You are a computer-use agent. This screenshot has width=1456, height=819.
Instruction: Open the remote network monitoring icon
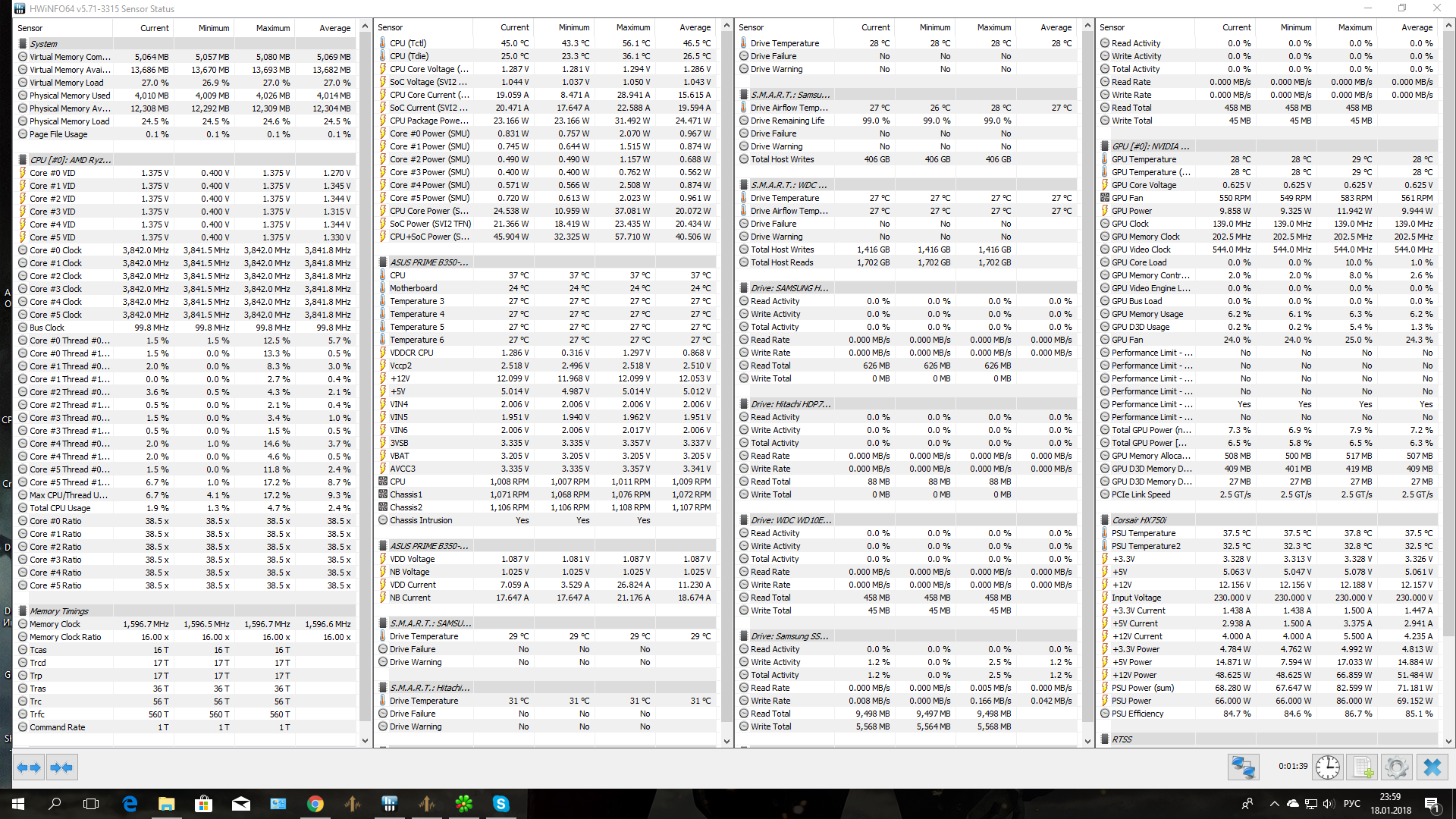pos(1243,767)
